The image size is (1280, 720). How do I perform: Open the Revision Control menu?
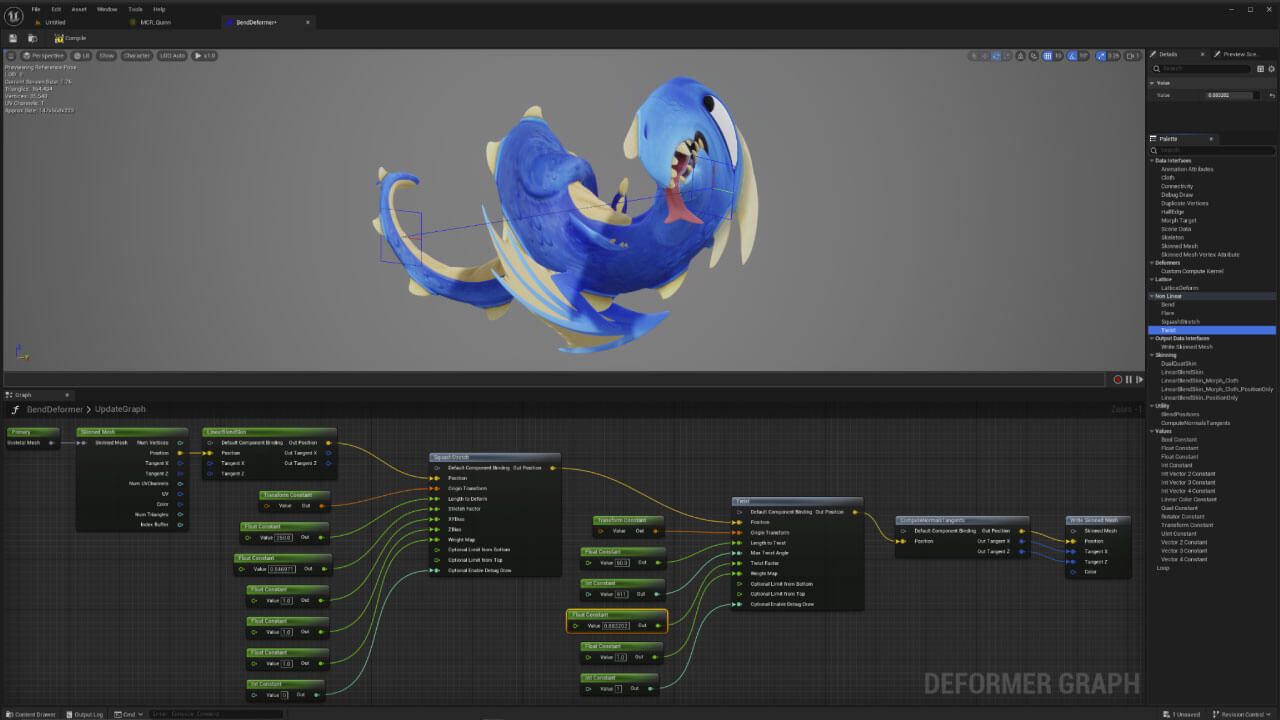coord(1243,714)
